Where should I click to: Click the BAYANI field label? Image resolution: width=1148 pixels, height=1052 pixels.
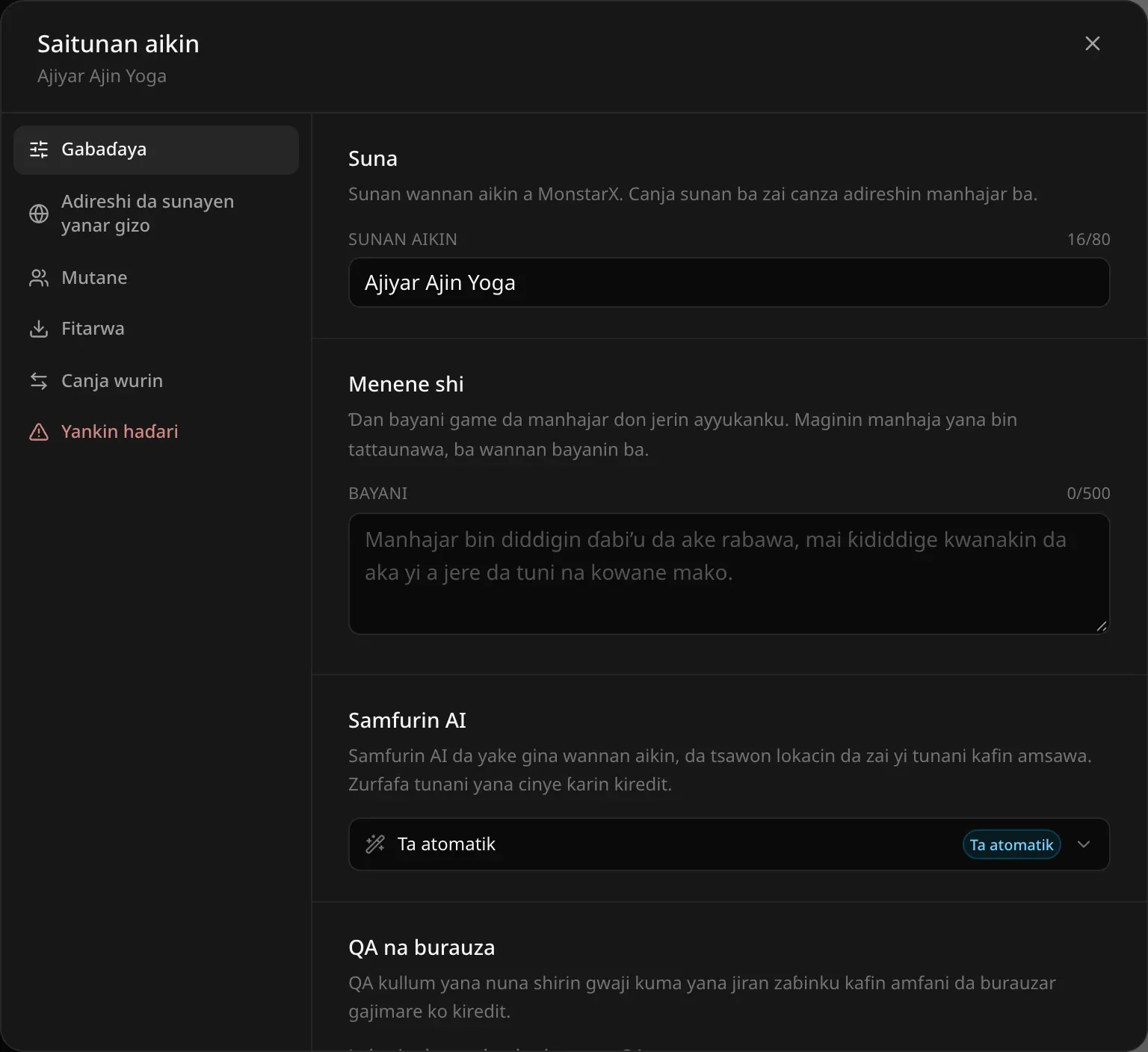click(378, 493)
